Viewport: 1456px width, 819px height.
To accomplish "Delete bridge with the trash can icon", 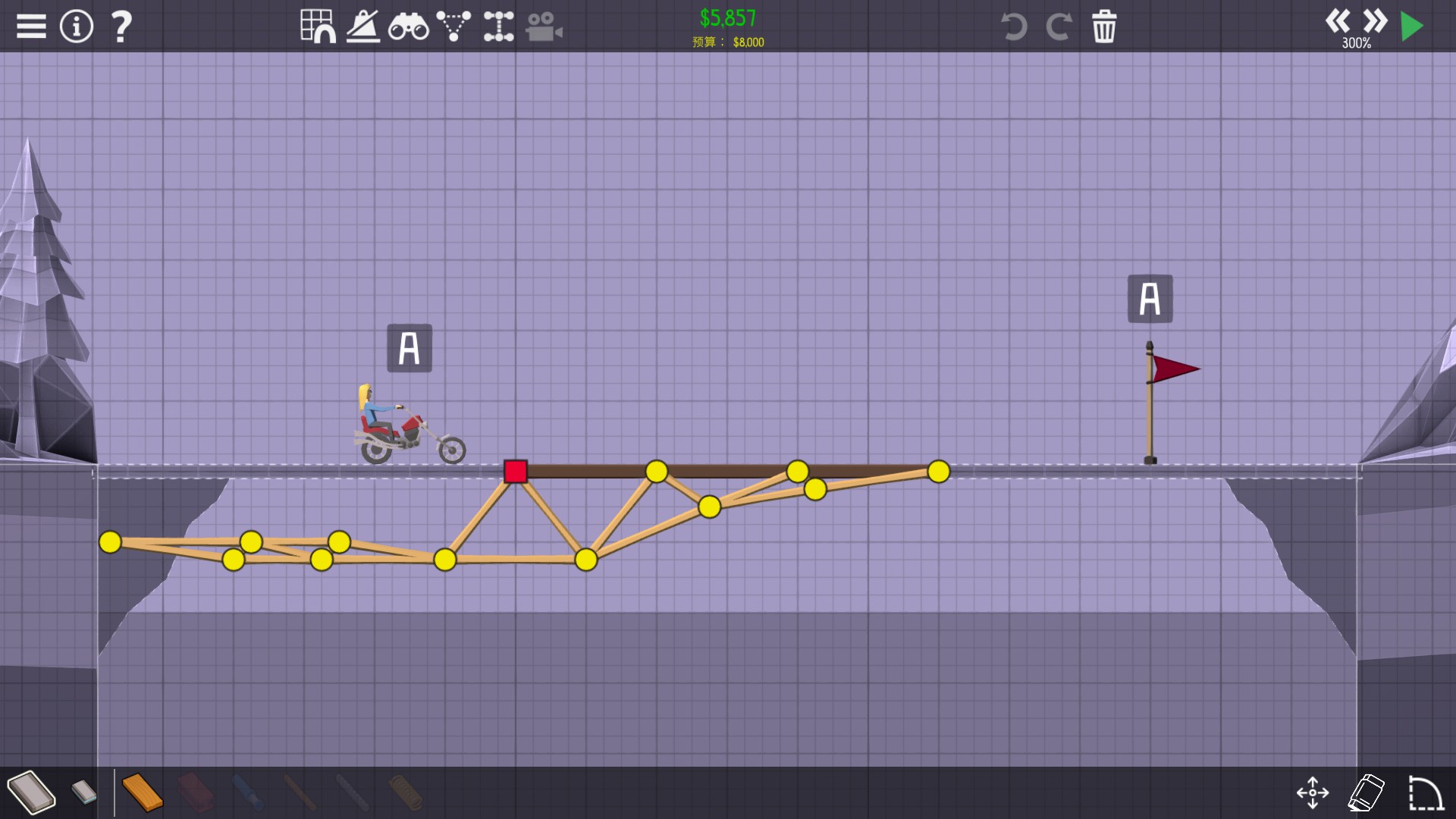I will [1104, 27].
